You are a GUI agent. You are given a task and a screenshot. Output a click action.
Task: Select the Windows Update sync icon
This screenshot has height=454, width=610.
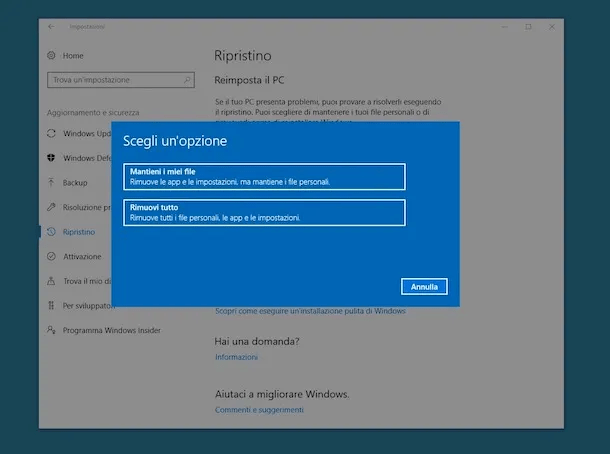coord(51,133)
